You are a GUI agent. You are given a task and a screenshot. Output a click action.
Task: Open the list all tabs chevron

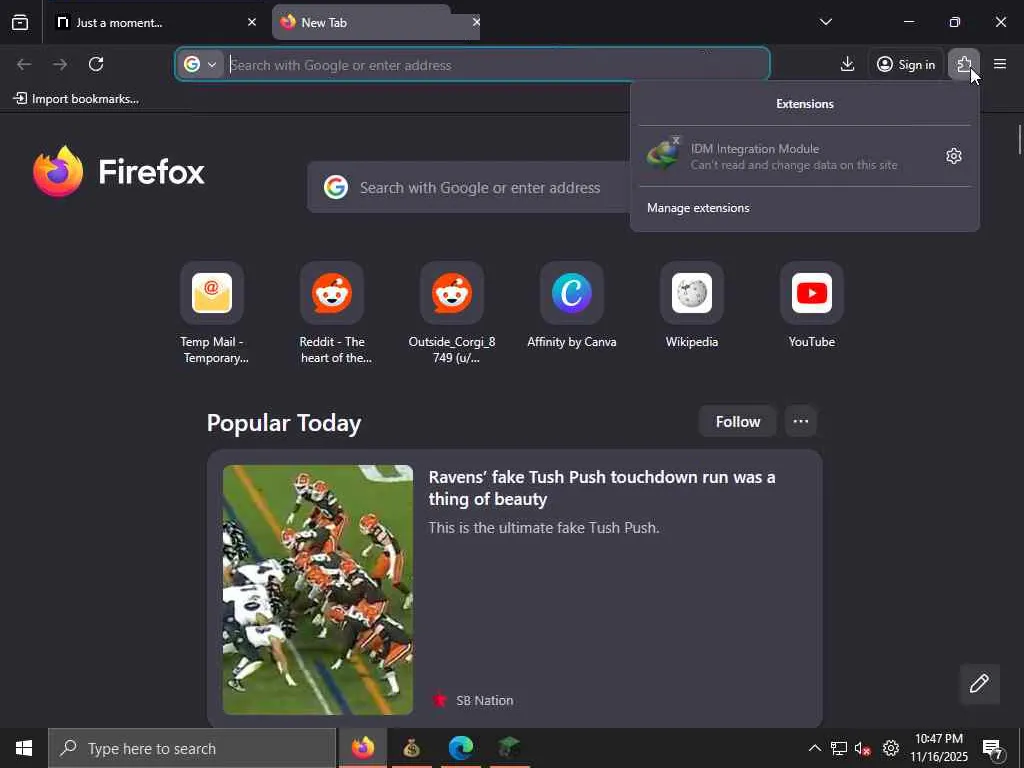[825, 22]
